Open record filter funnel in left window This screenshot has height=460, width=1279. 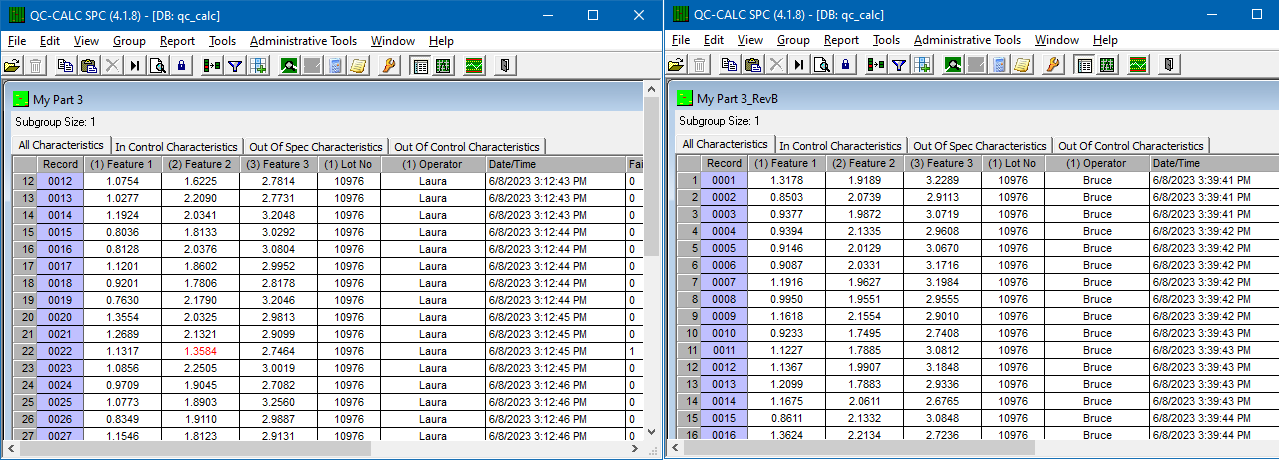pos(235,65)
